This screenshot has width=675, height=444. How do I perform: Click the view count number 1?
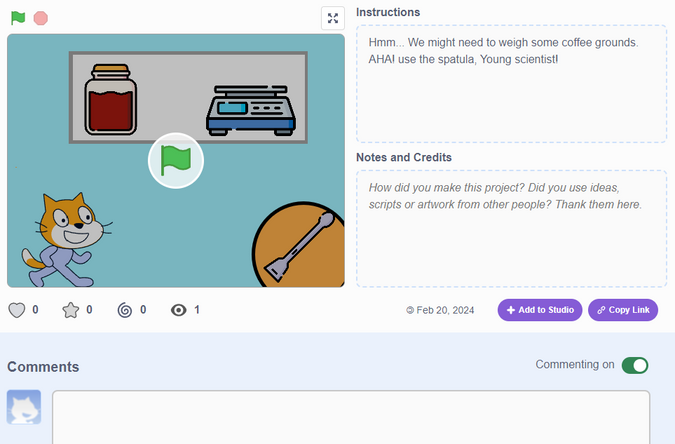tap(197, 310)
